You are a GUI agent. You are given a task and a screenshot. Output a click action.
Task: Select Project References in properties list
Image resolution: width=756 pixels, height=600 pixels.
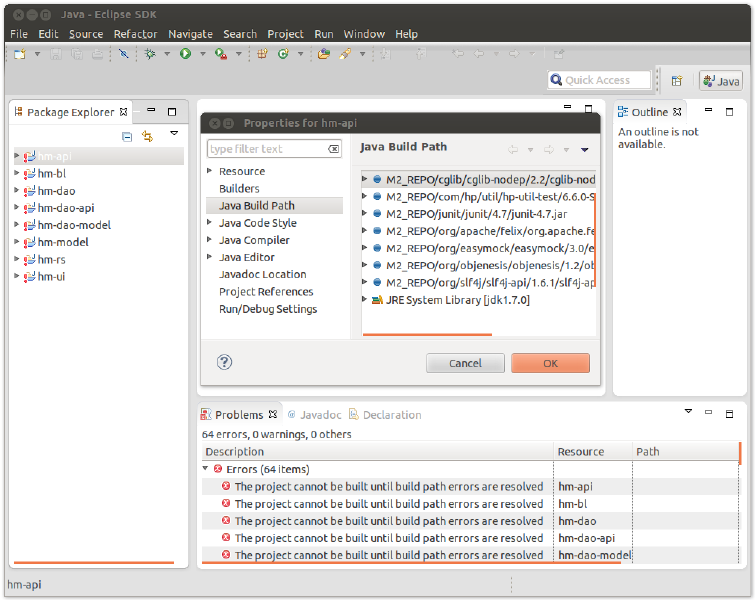[x=265, y=292]
